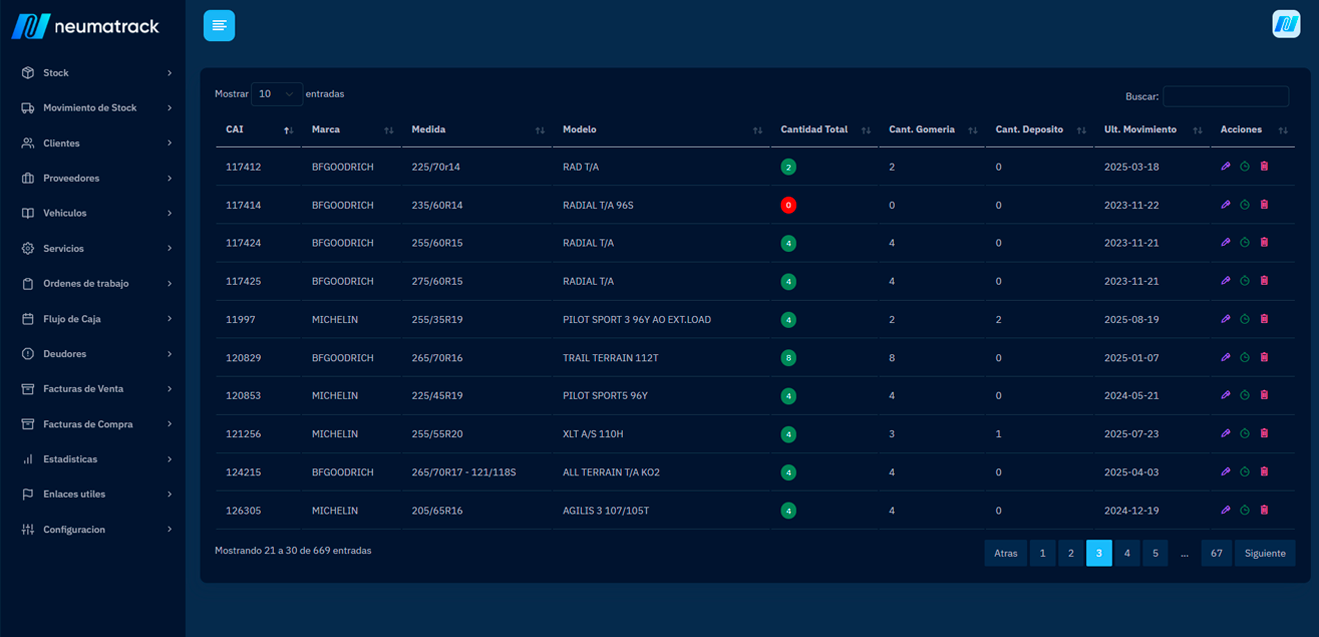Open the Facturas de Compra menu
Viewport: 1319px width, 637px height.
tap(96, 424)
